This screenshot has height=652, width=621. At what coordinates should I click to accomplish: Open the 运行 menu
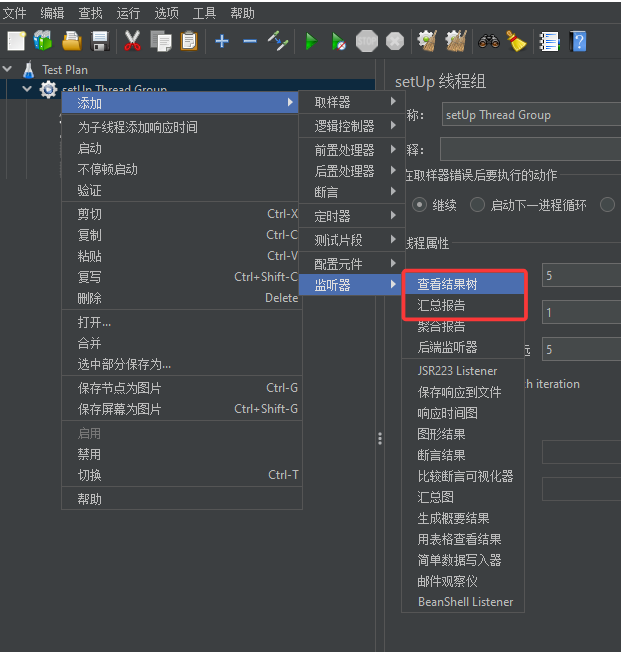[128, 13]
